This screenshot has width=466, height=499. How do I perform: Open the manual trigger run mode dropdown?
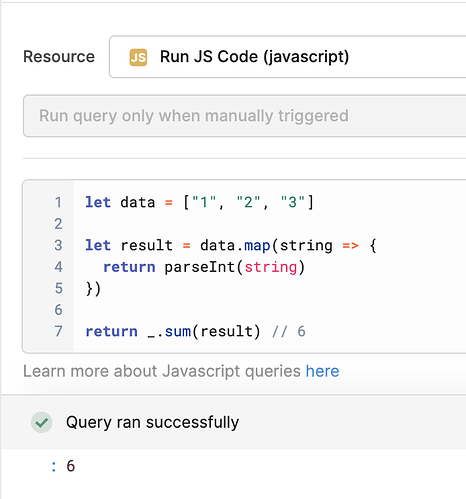coord(244,116)
